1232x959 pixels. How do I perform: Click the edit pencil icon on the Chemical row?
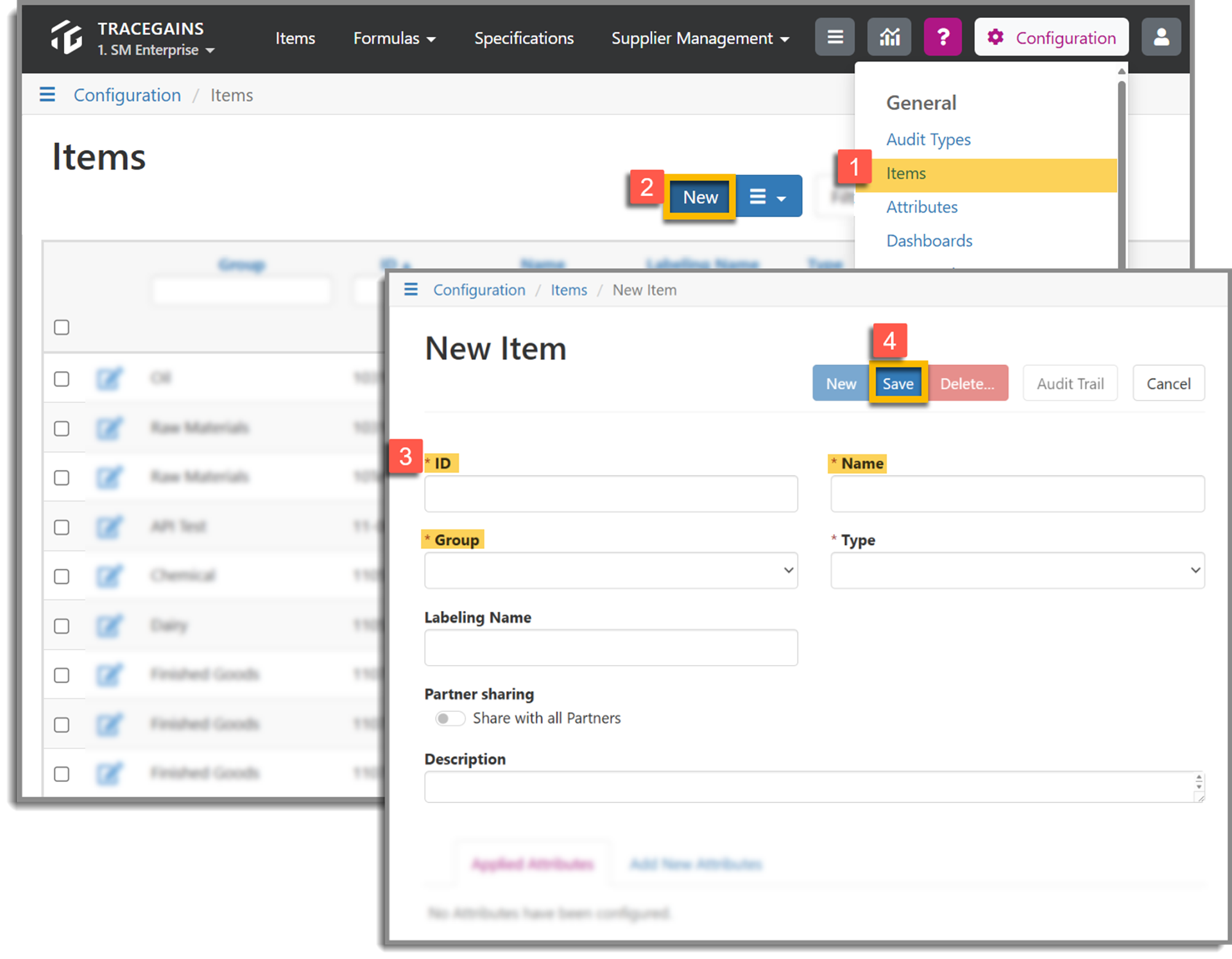(x=110, y=576)
